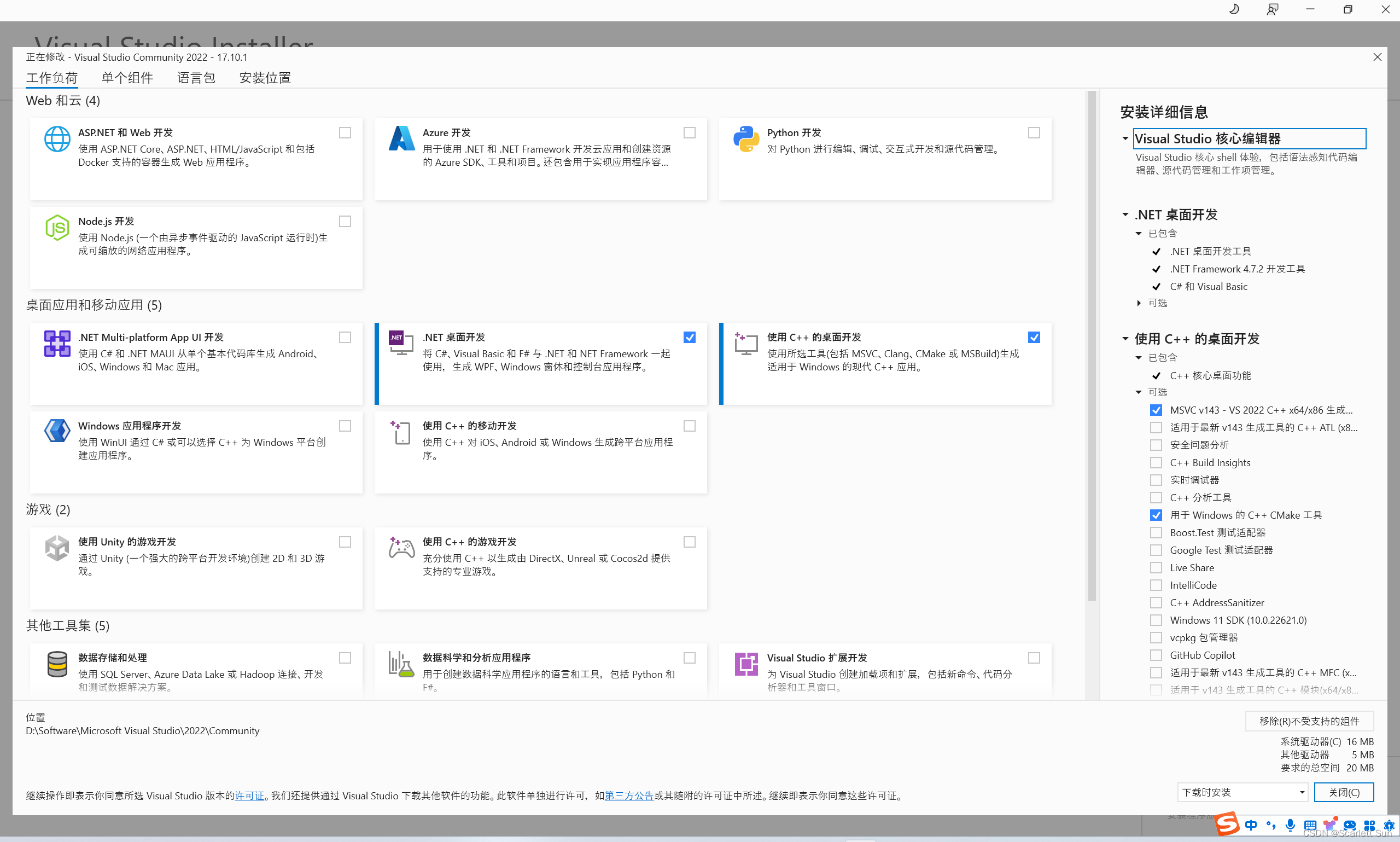
Task: Click the install path D:\Software text
Action: click(x=142, y=731)
